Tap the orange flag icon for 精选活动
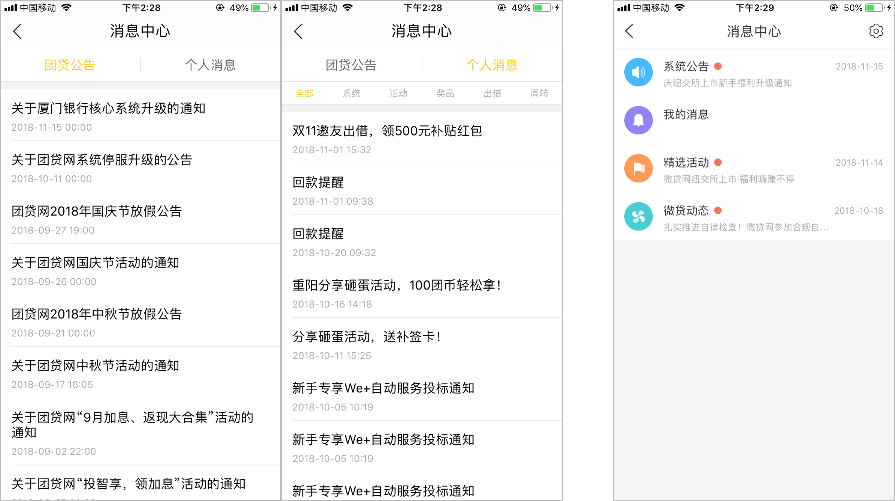This screenshot has width=895, height=501. tap(638, 168)
